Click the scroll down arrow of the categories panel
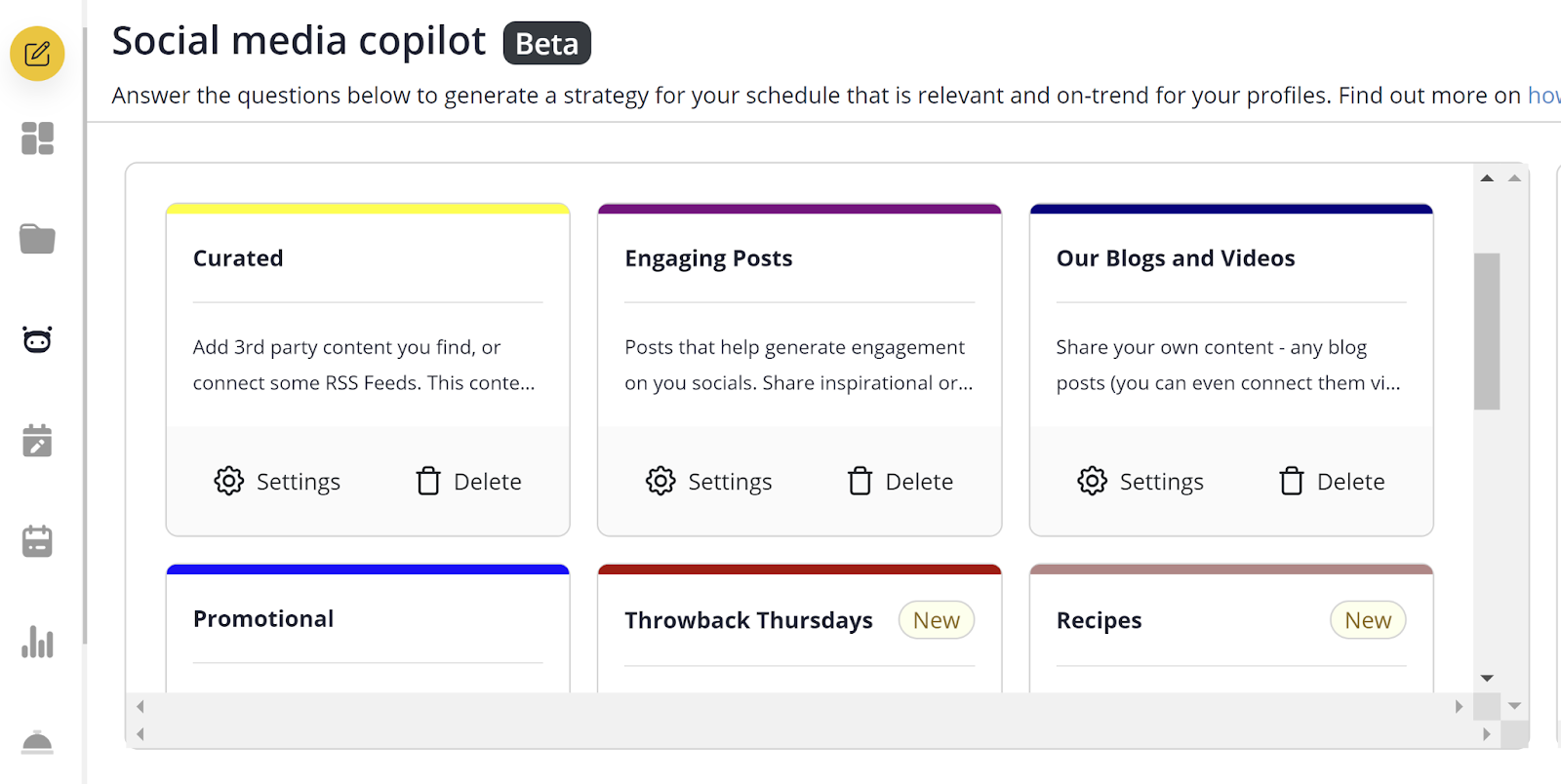1561x784 pixels. [x=1487, y=678]
